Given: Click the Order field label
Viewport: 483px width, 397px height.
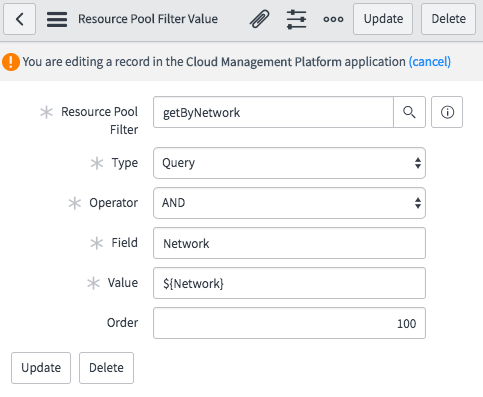Looking at the screenshot, I should click(x=122, y=323).
